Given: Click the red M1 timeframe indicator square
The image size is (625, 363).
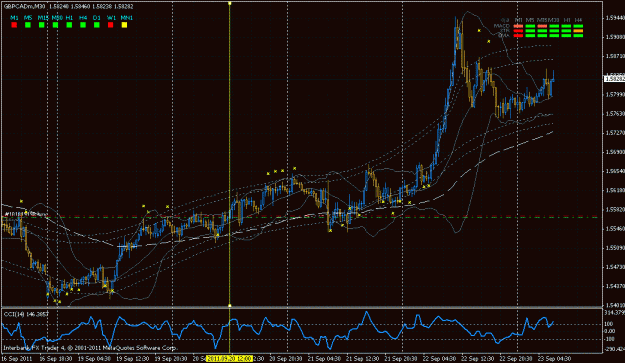Looking at the screenshot, I should 14,25.
